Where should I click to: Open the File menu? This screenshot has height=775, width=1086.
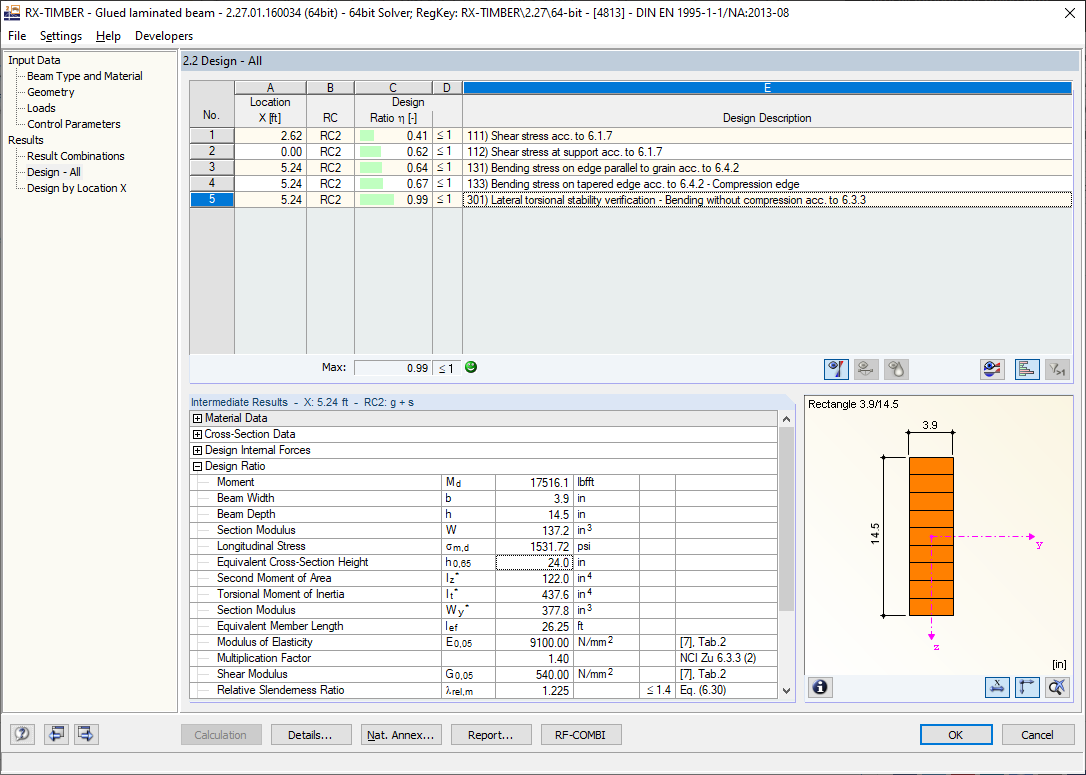17,36
